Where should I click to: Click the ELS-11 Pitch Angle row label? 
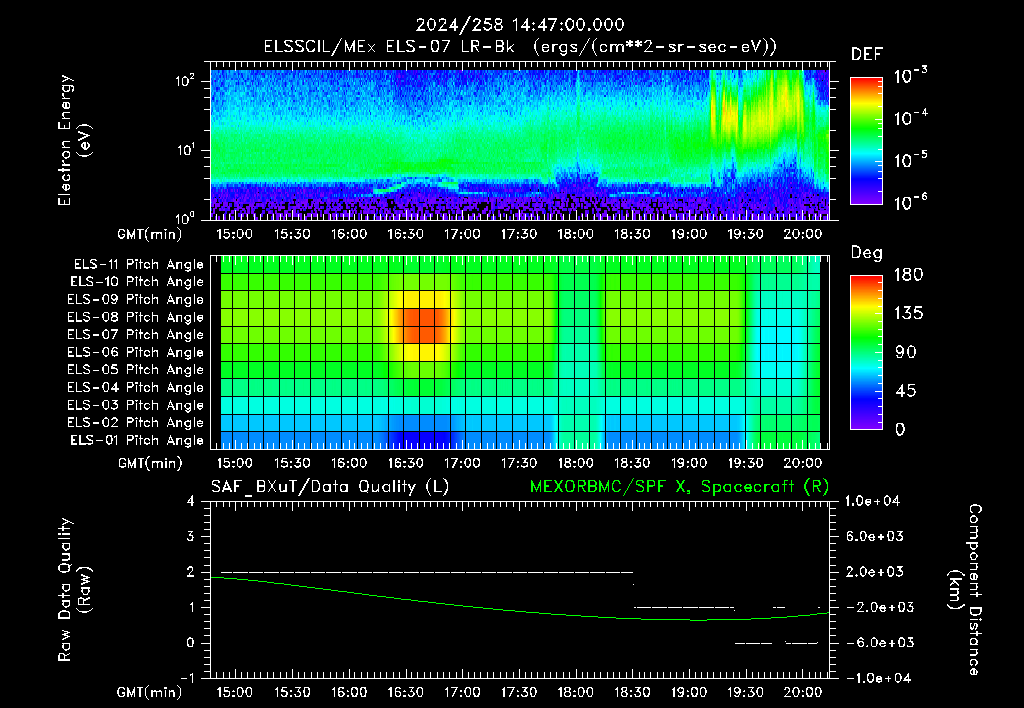click(x=138, y=265)
